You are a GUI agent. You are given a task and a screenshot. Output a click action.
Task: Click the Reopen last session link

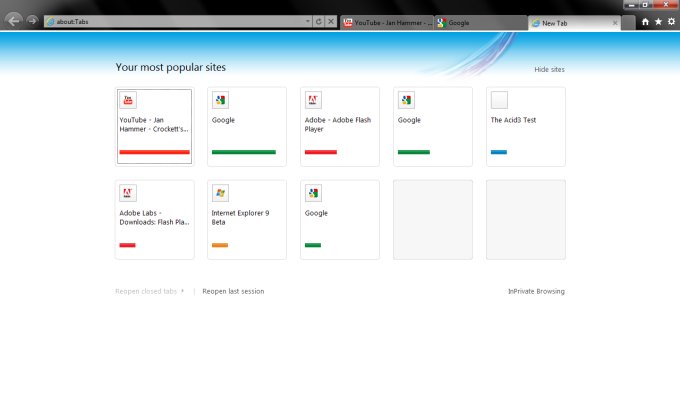[x=233, y=291]
